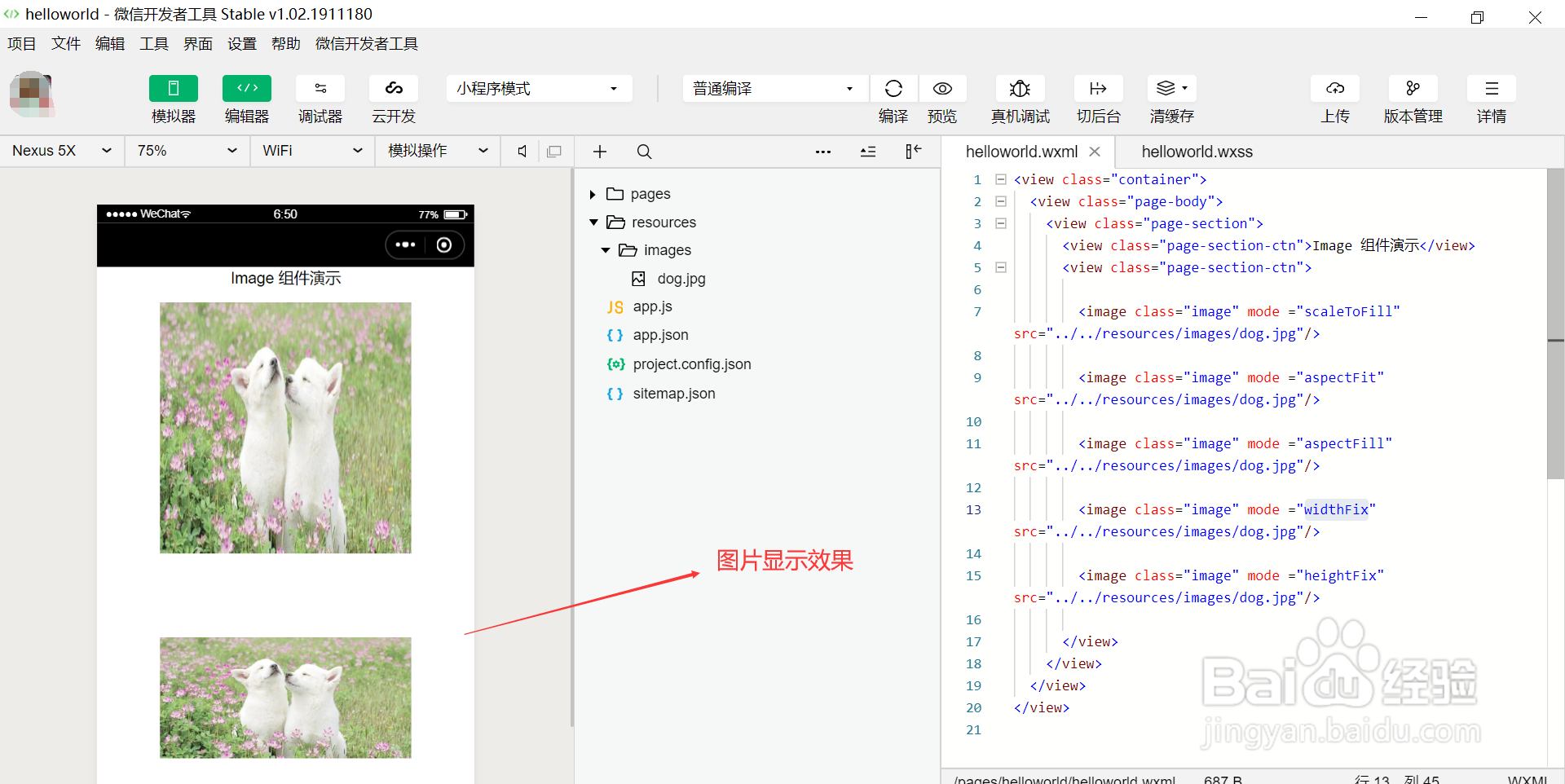Open the 编辑 menu
The height and width of the screenshot is (784, 1565).
coord(110,44)
